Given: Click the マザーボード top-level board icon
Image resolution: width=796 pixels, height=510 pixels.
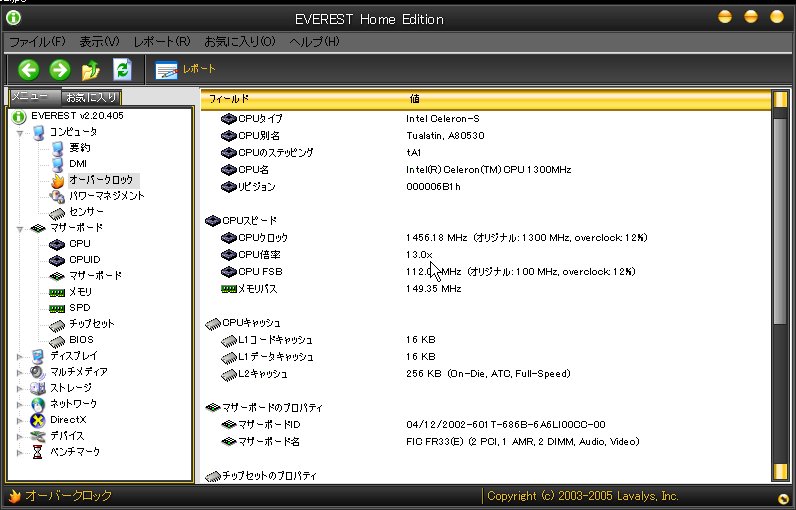Looking at the screenshot, I should pyautogui.click(x=38, y=228).
